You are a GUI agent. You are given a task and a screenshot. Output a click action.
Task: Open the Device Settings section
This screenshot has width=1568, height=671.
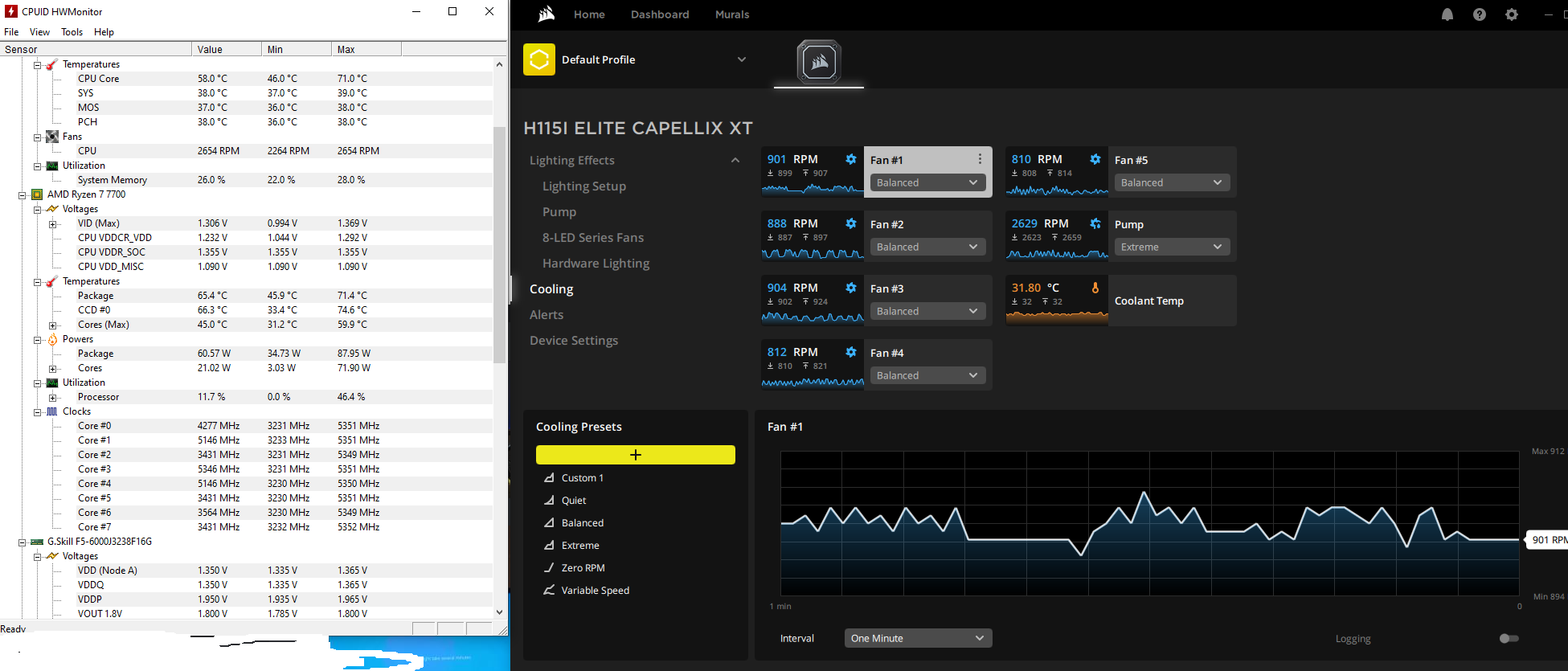pos(574,341)
